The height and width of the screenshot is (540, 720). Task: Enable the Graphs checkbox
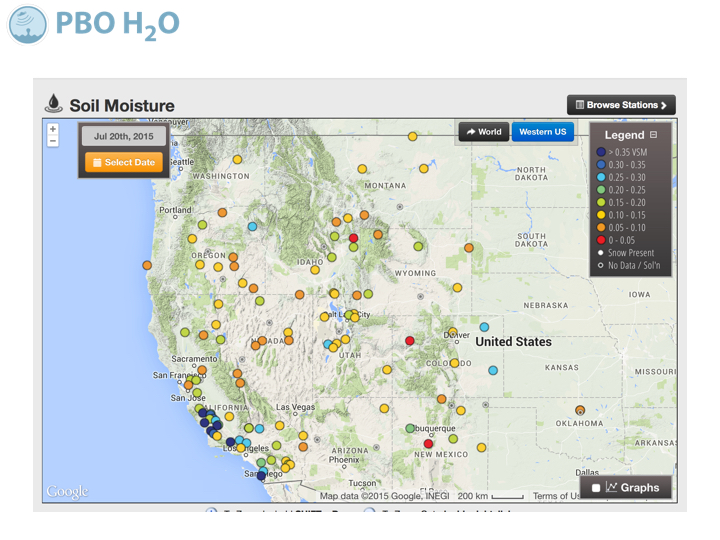tap(596, 488)
